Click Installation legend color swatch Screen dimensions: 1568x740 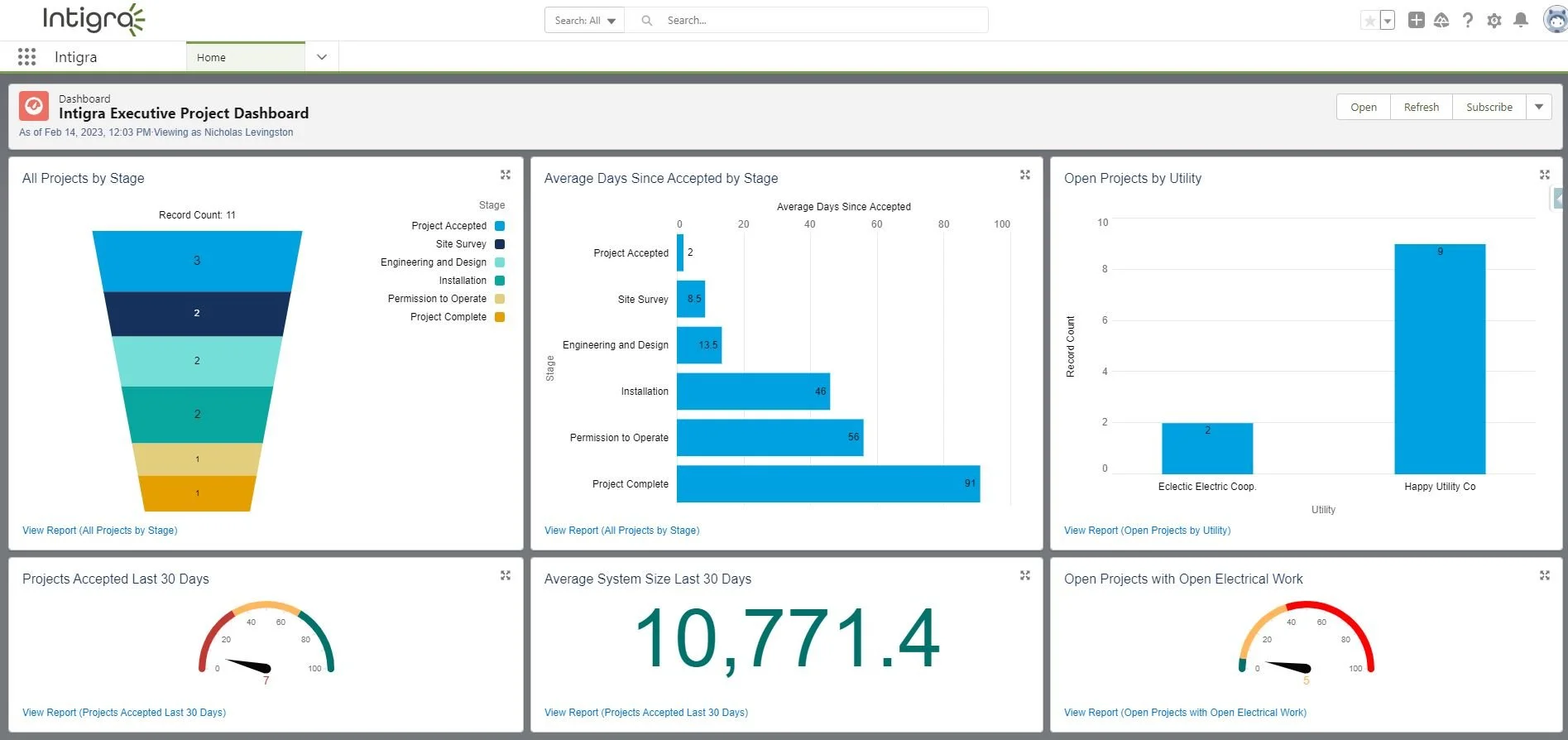500,281
